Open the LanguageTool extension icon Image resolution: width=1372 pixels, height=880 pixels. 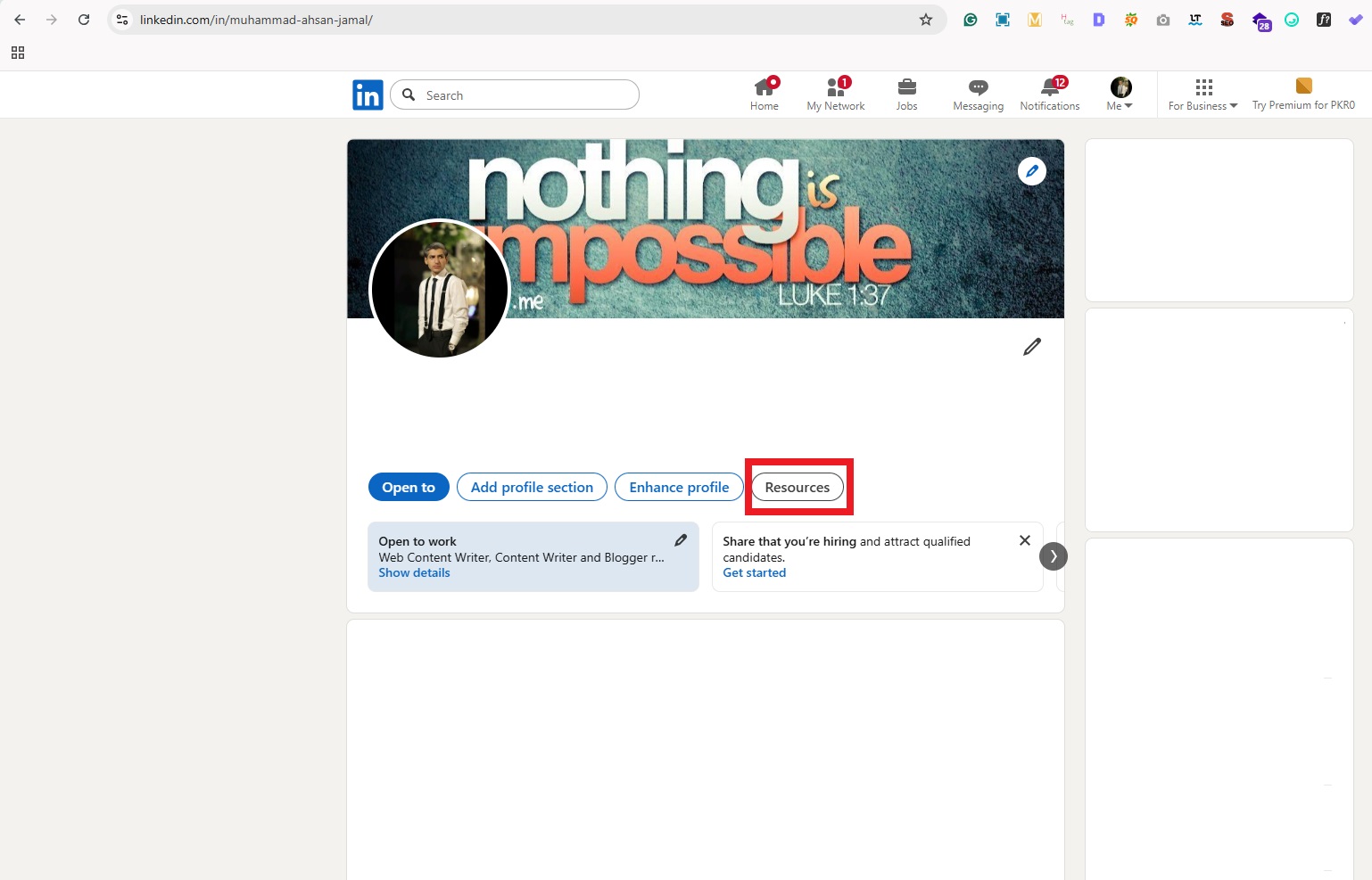point(1194,19)
